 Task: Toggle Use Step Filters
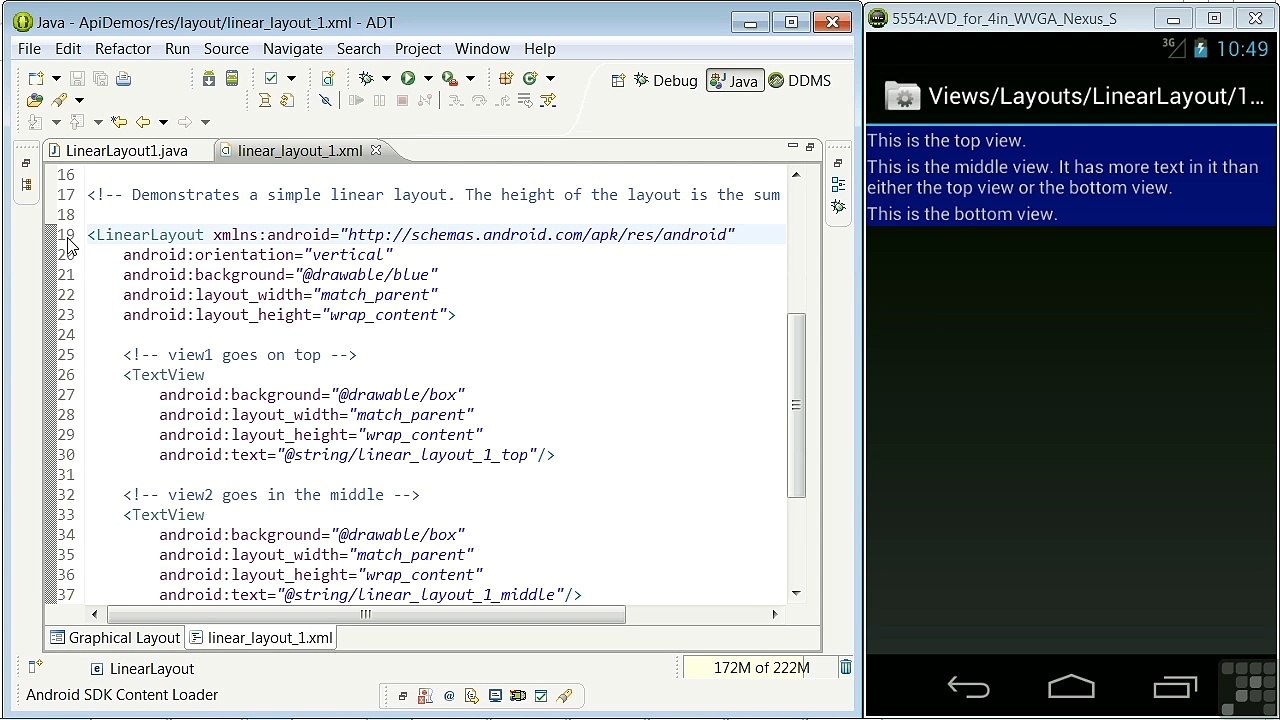pyautogui.click(x=548, y=100)
